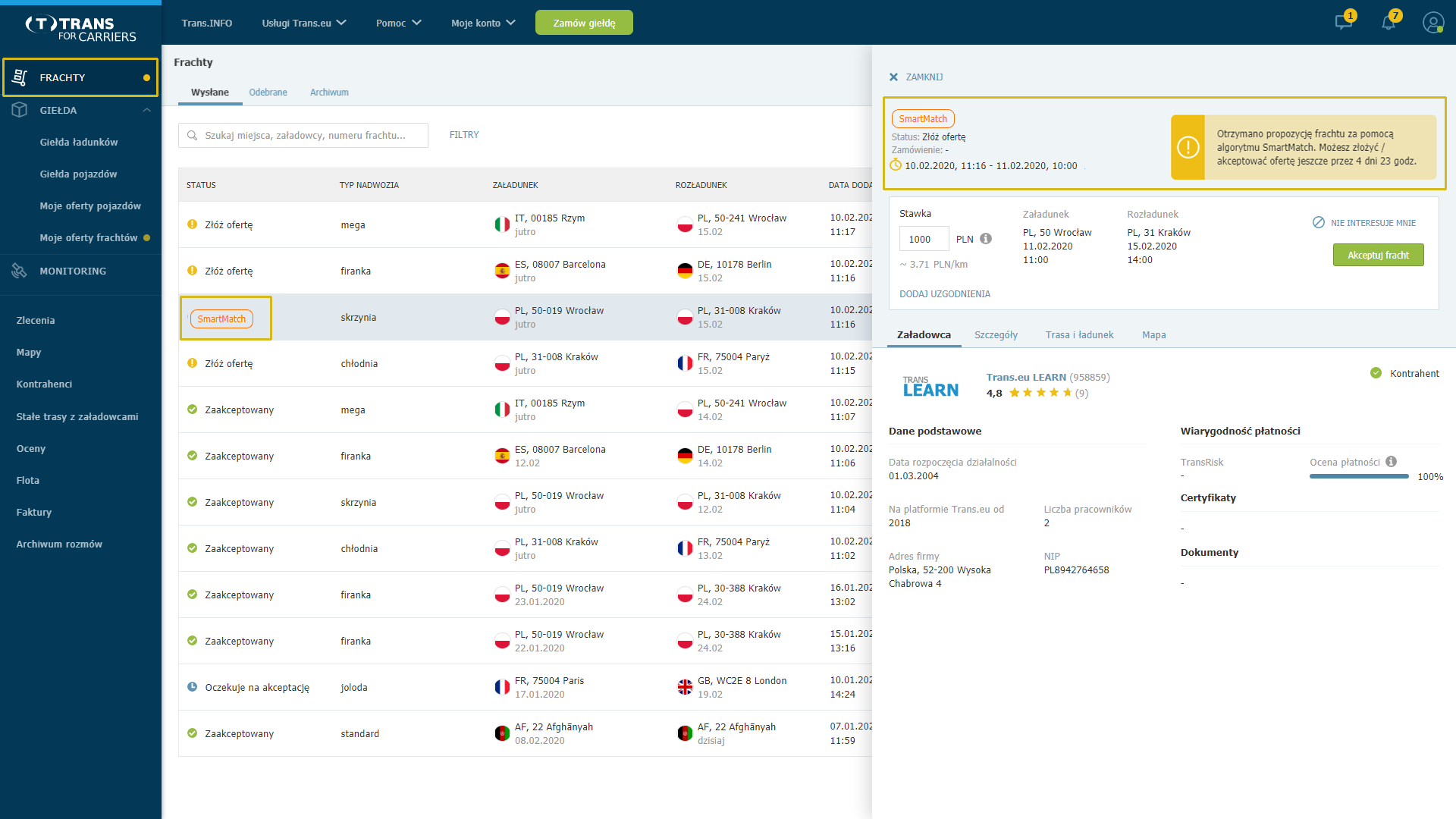Switch to the Wysłane tab

coord(210,93)
